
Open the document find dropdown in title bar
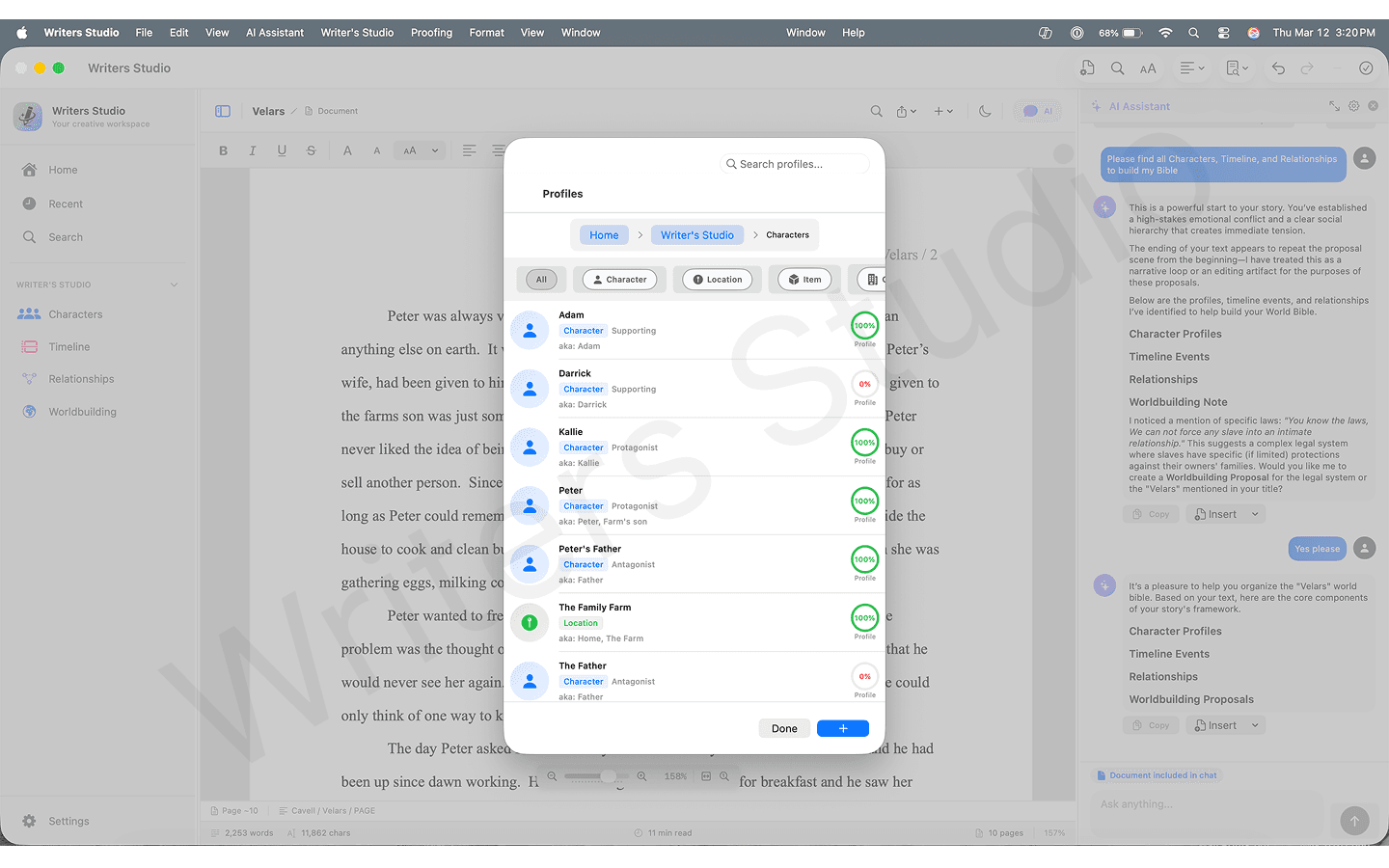(1237, 68)
